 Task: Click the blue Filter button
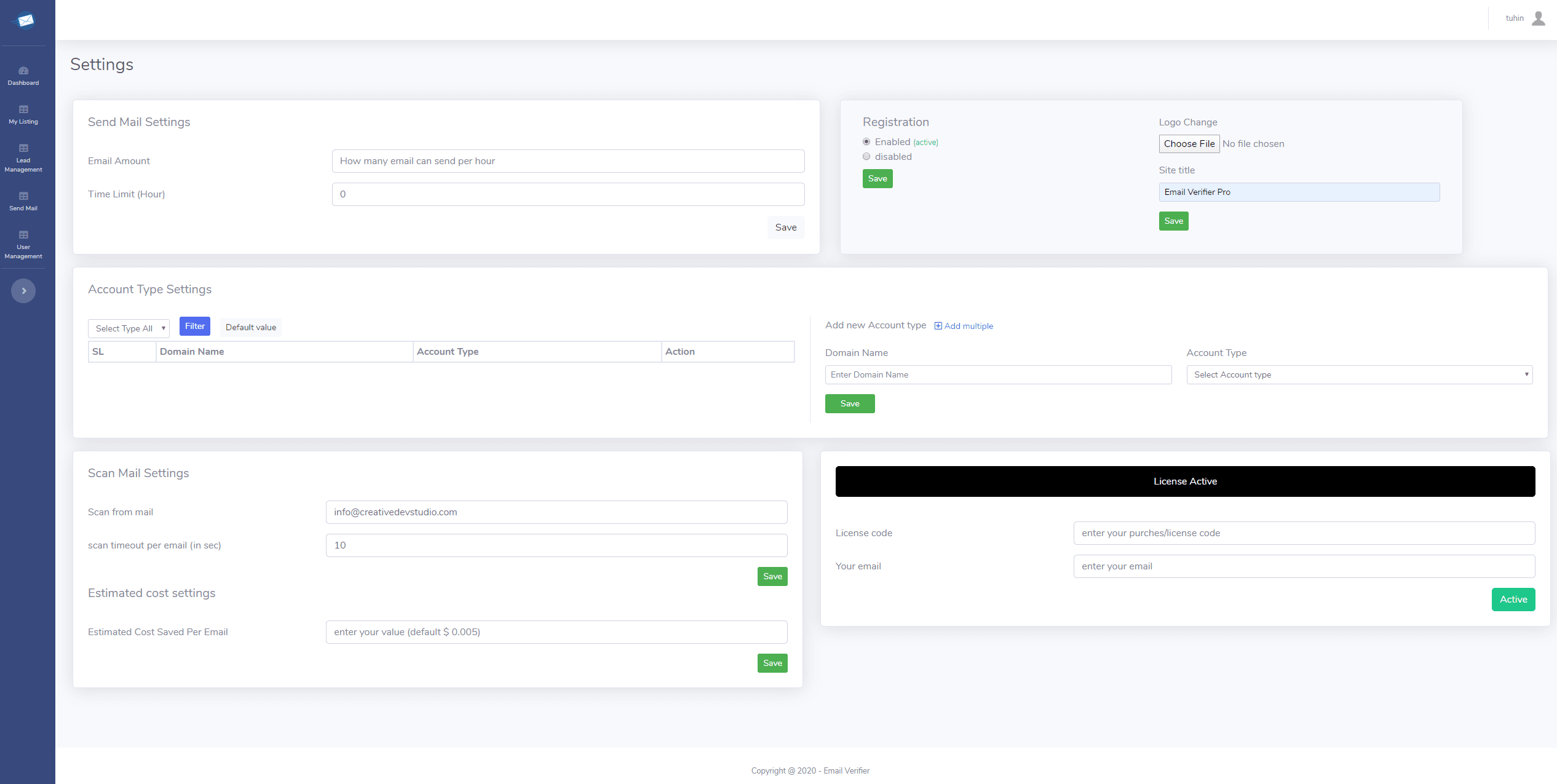[x=195, y=327]
